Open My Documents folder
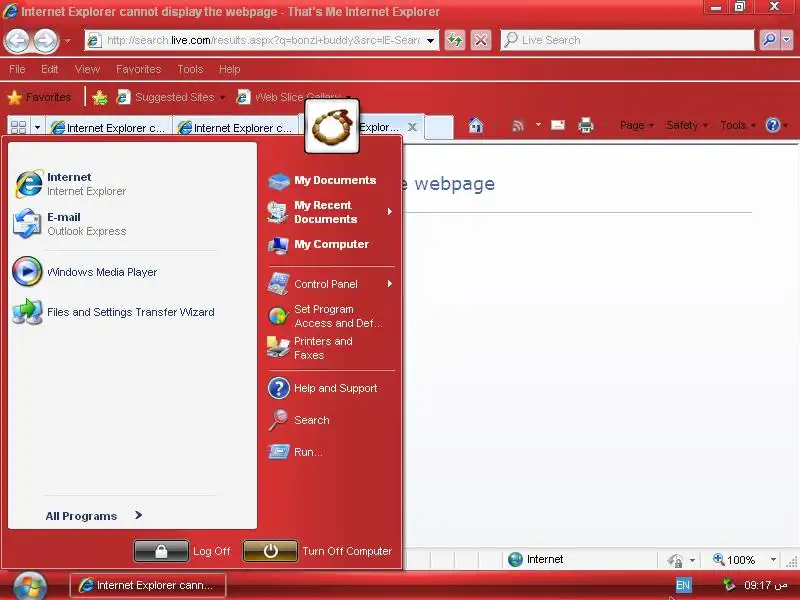Image resolution: width=800 pixels, height=600 pixels. (331, 180)
